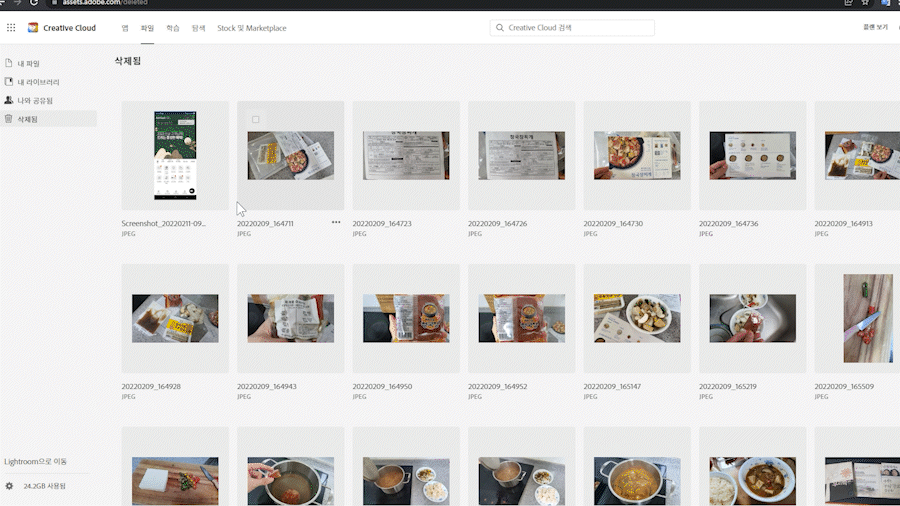The image size is (900, 506).
Task: Open the storage settings gear icon
Action: [x=9, y=486]
